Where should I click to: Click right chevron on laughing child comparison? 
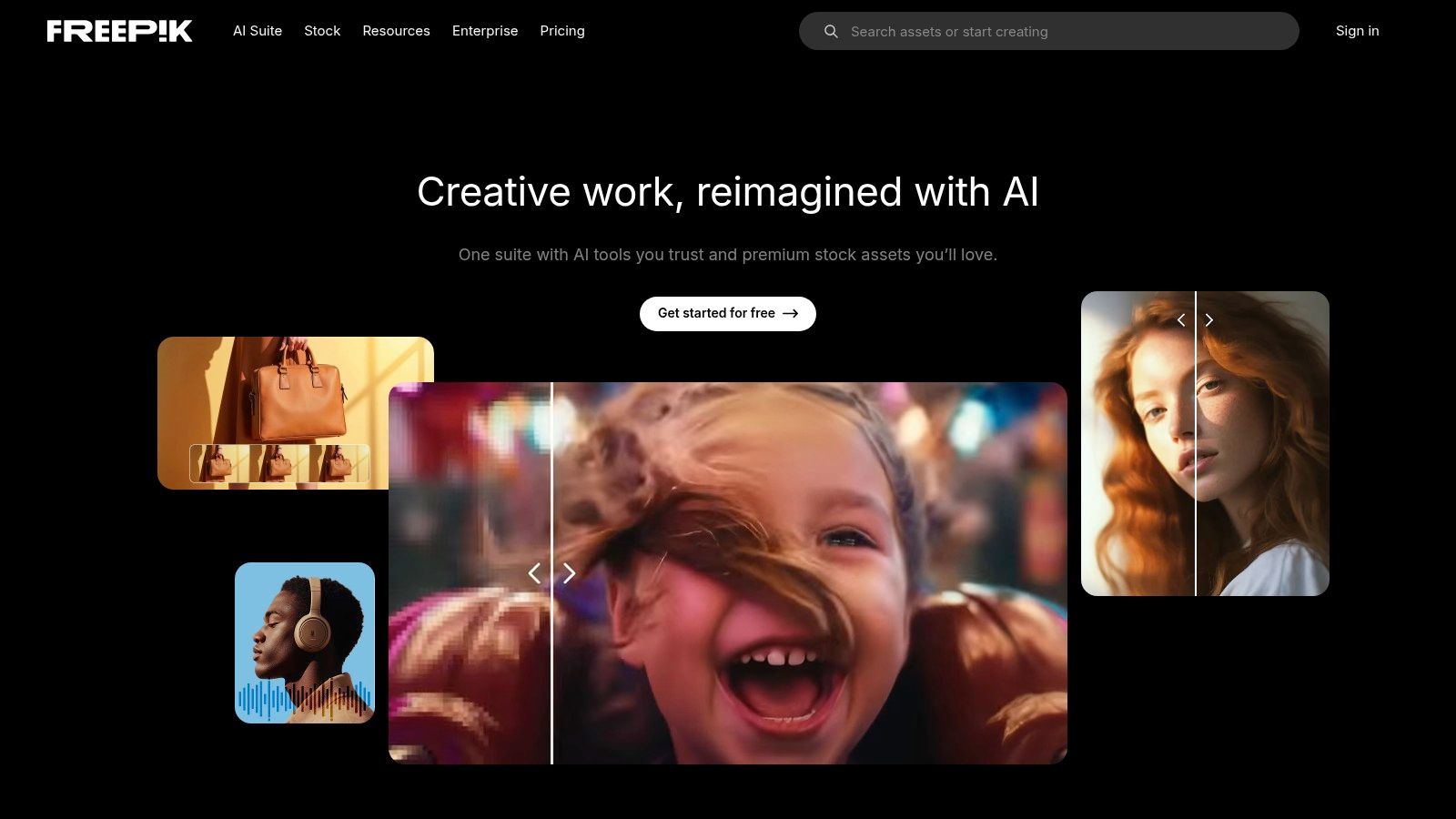click(x=570, y=573)
